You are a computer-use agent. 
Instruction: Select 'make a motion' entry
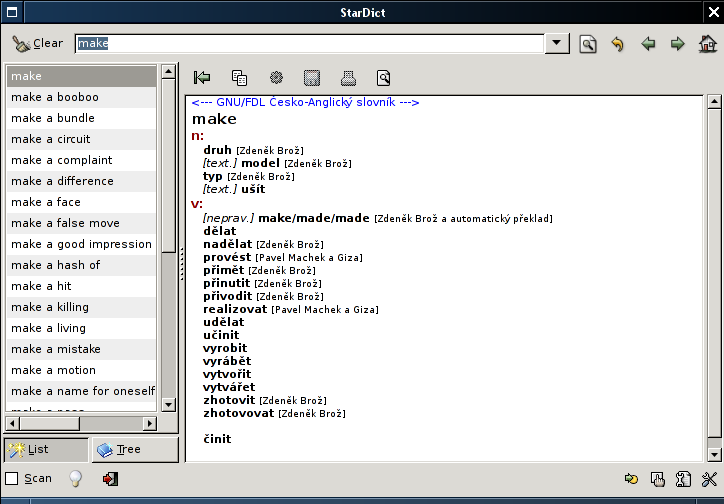pyautogui.click(x=82, y=370)
